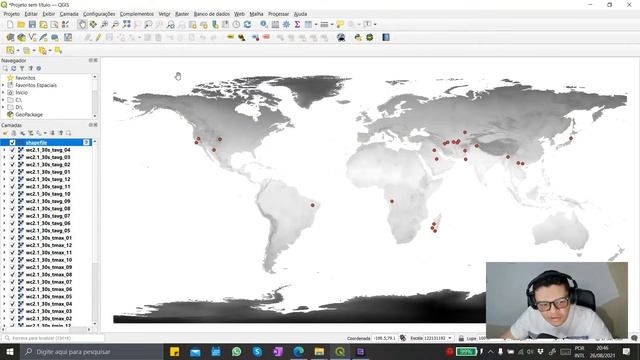
Task: Expand the D:\ drive in Navegador
Action: click(4, 107)
